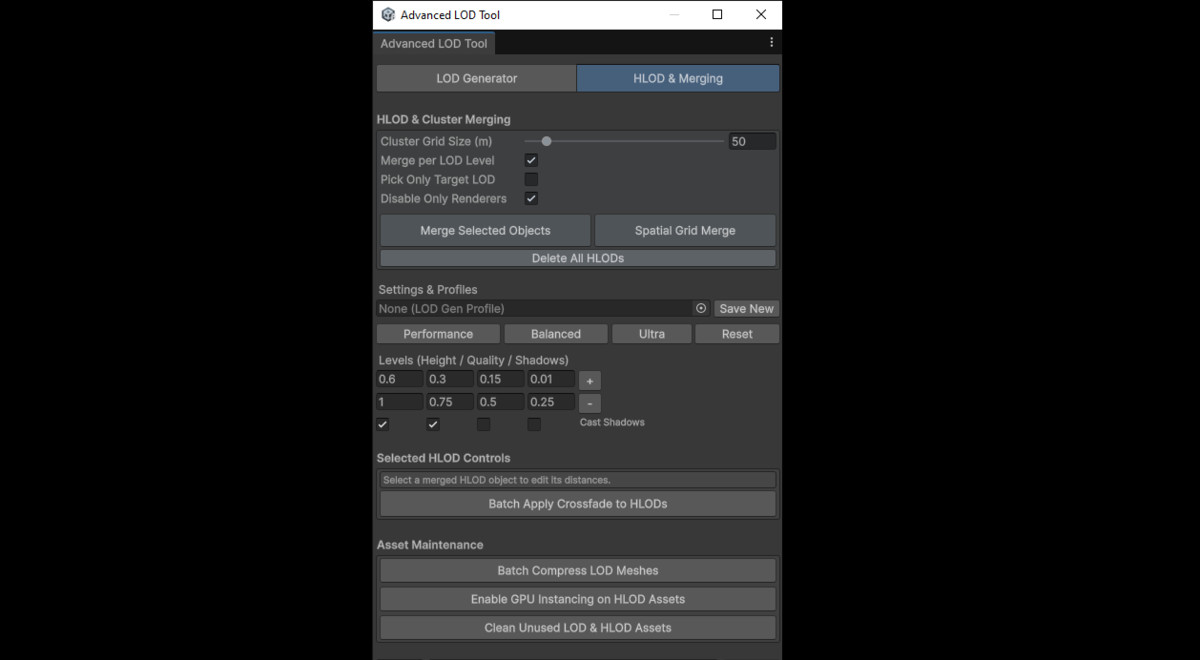
Task: Click the cube icon in the window title bar
Action: coord(388,14)
